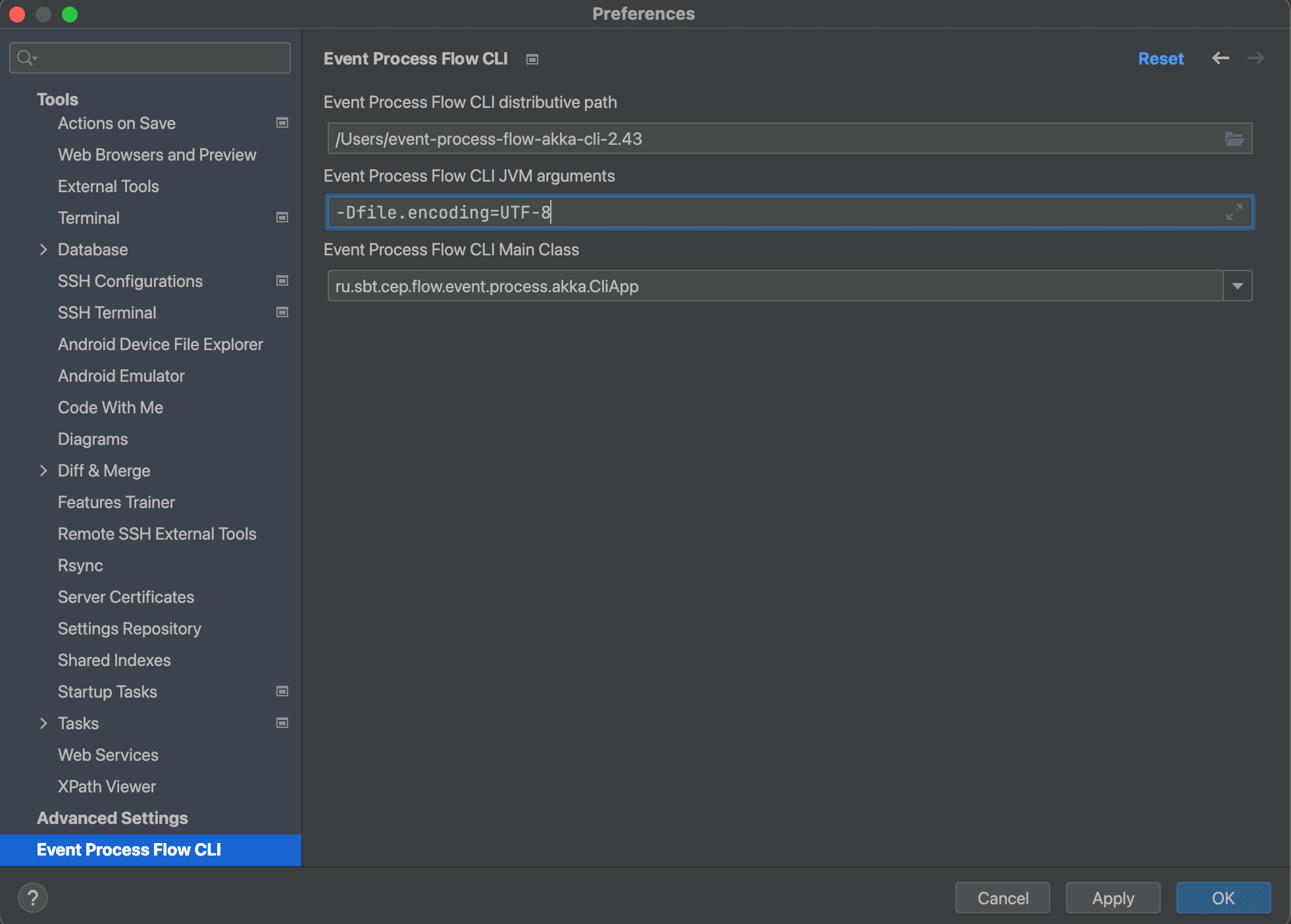Open folder browser for distributive path
The image size is (1291, 924).
coord(1234,138)
